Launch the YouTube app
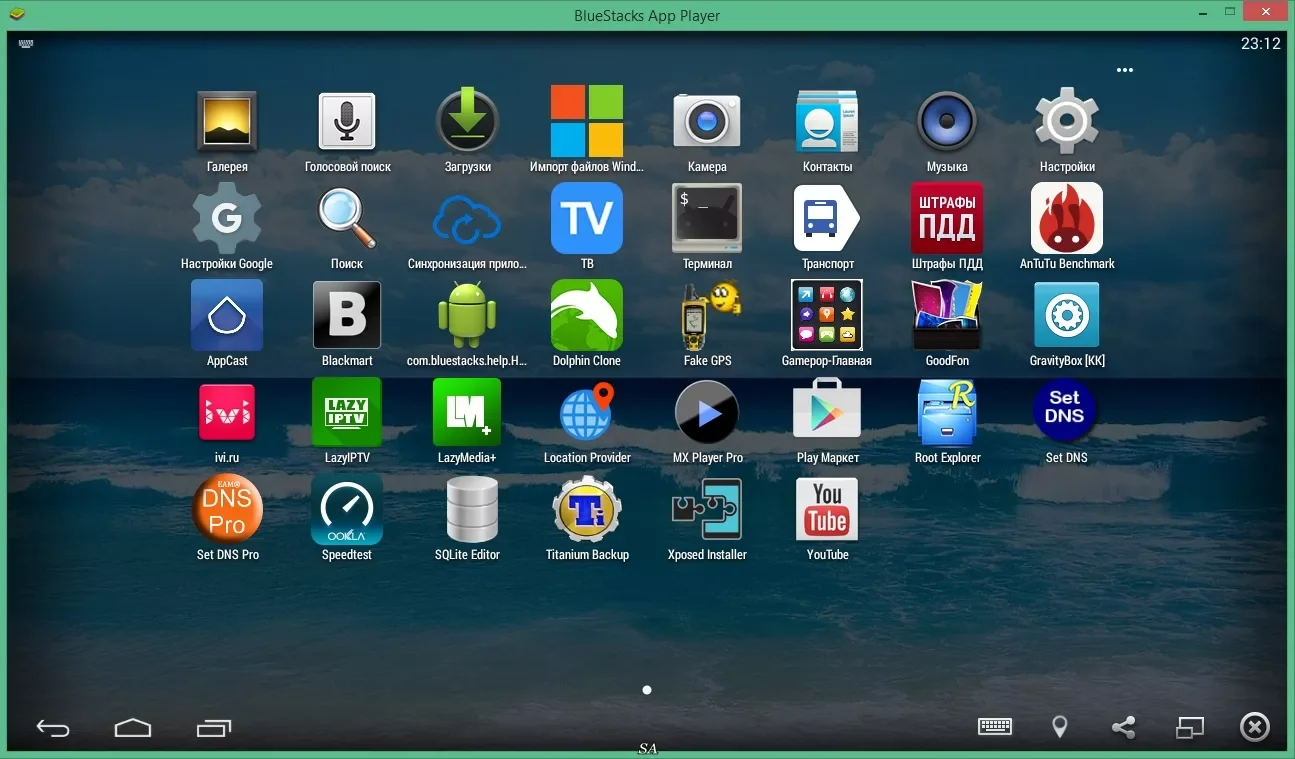This screenshot has width=1295, height=759. coord(827,509)
